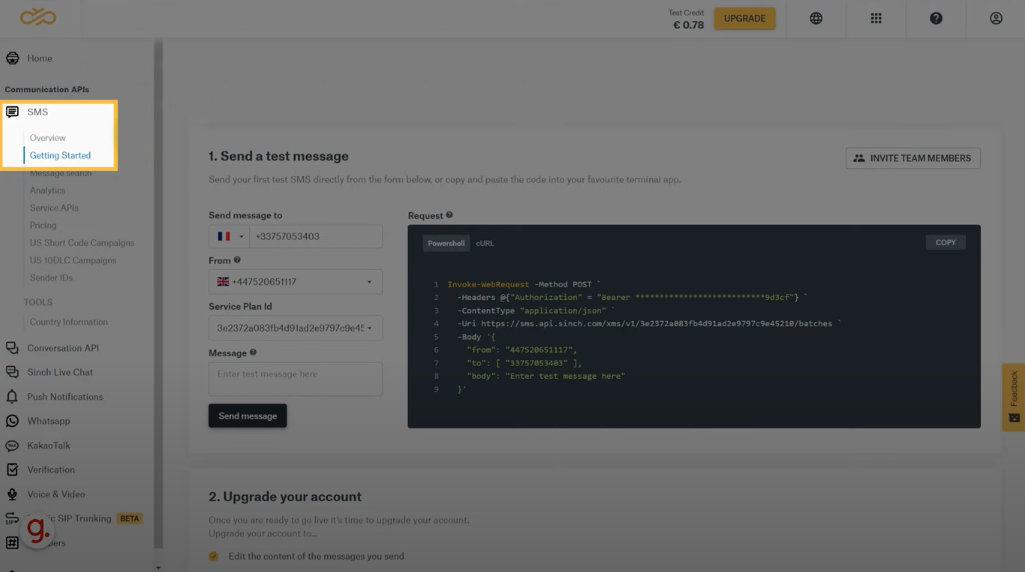Click the Push Notifications bell icon

[x=12, y=396]
